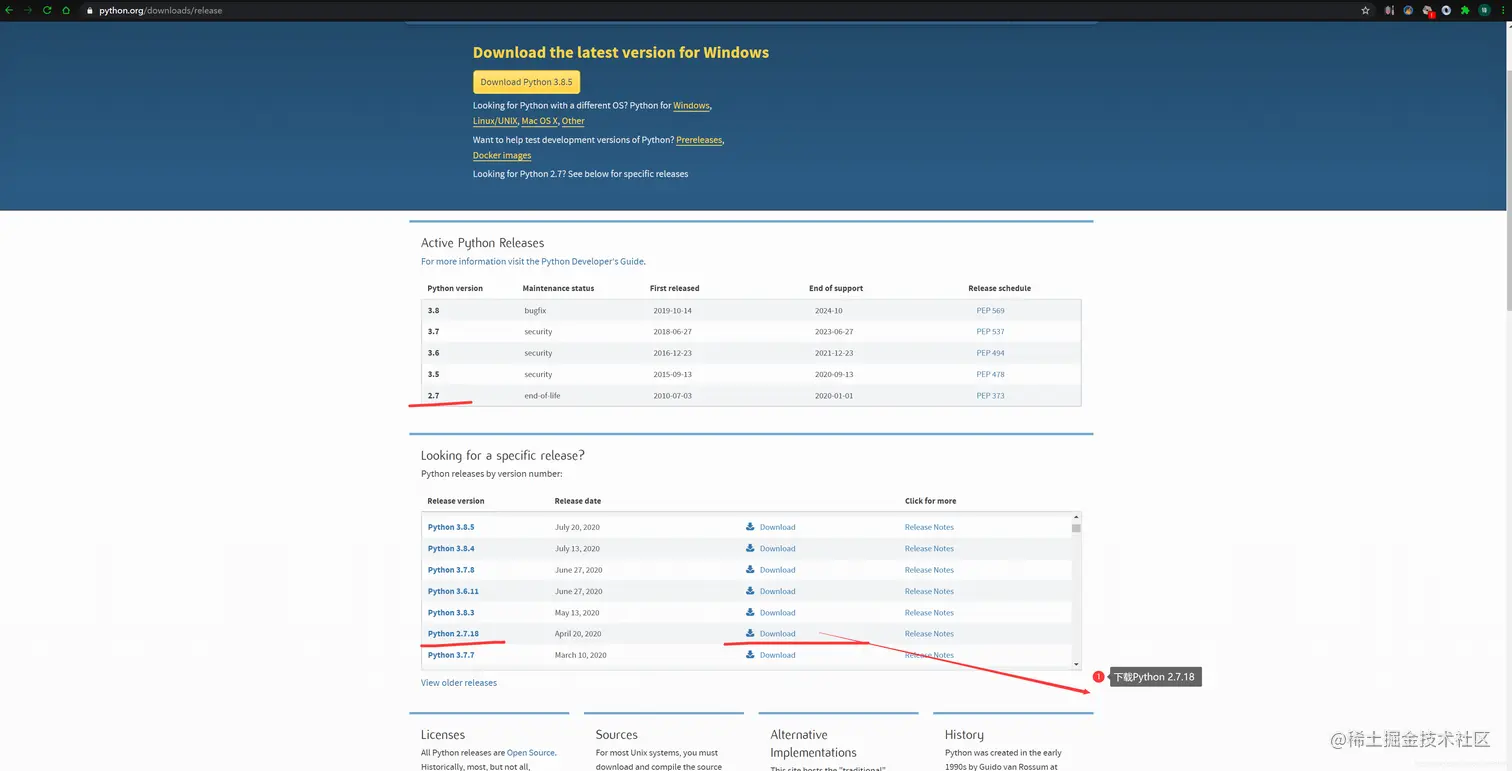
Task: Go to the browser home page icon
Action: tap(66, 10)
